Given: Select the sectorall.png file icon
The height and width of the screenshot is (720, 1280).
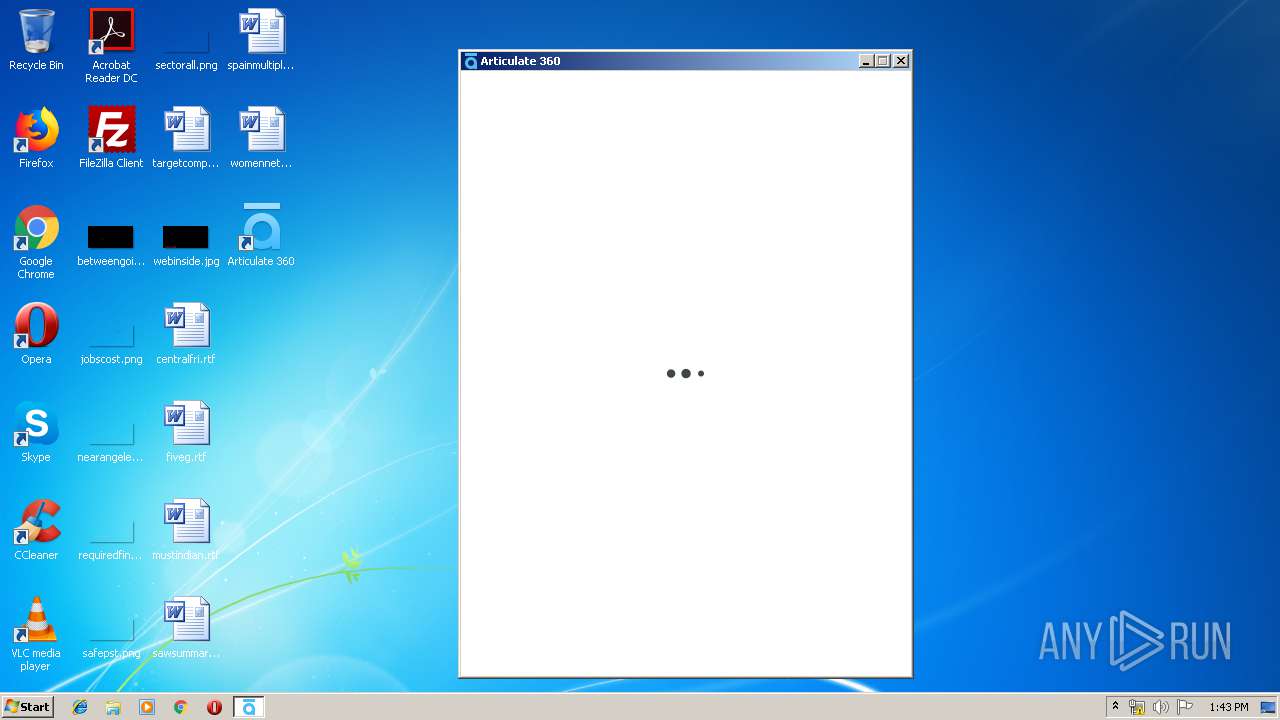Looking at the screenshot, I should click(186, 42).
